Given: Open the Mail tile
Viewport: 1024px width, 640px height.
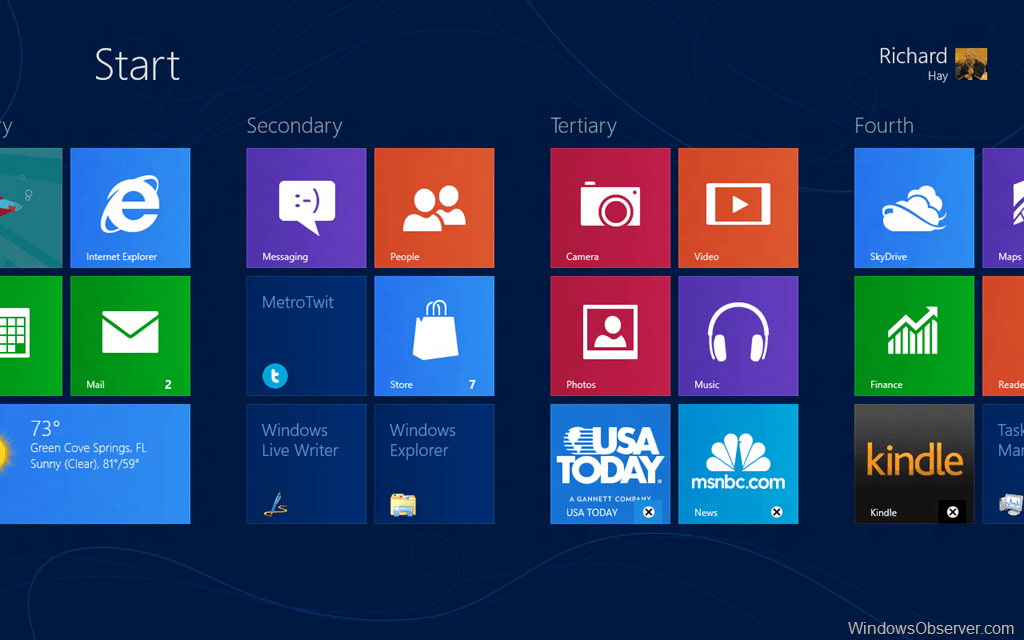Looking at the screenshot, I should coord(130,336).
